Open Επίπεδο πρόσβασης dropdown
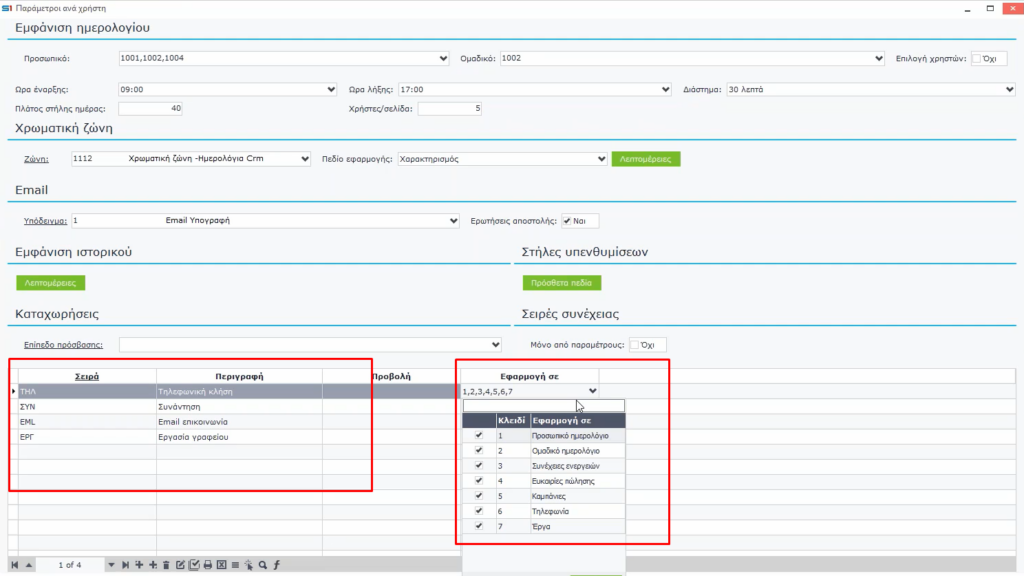Image resolution: width=1024 pixels, height=576 pixels. (496, 345)
